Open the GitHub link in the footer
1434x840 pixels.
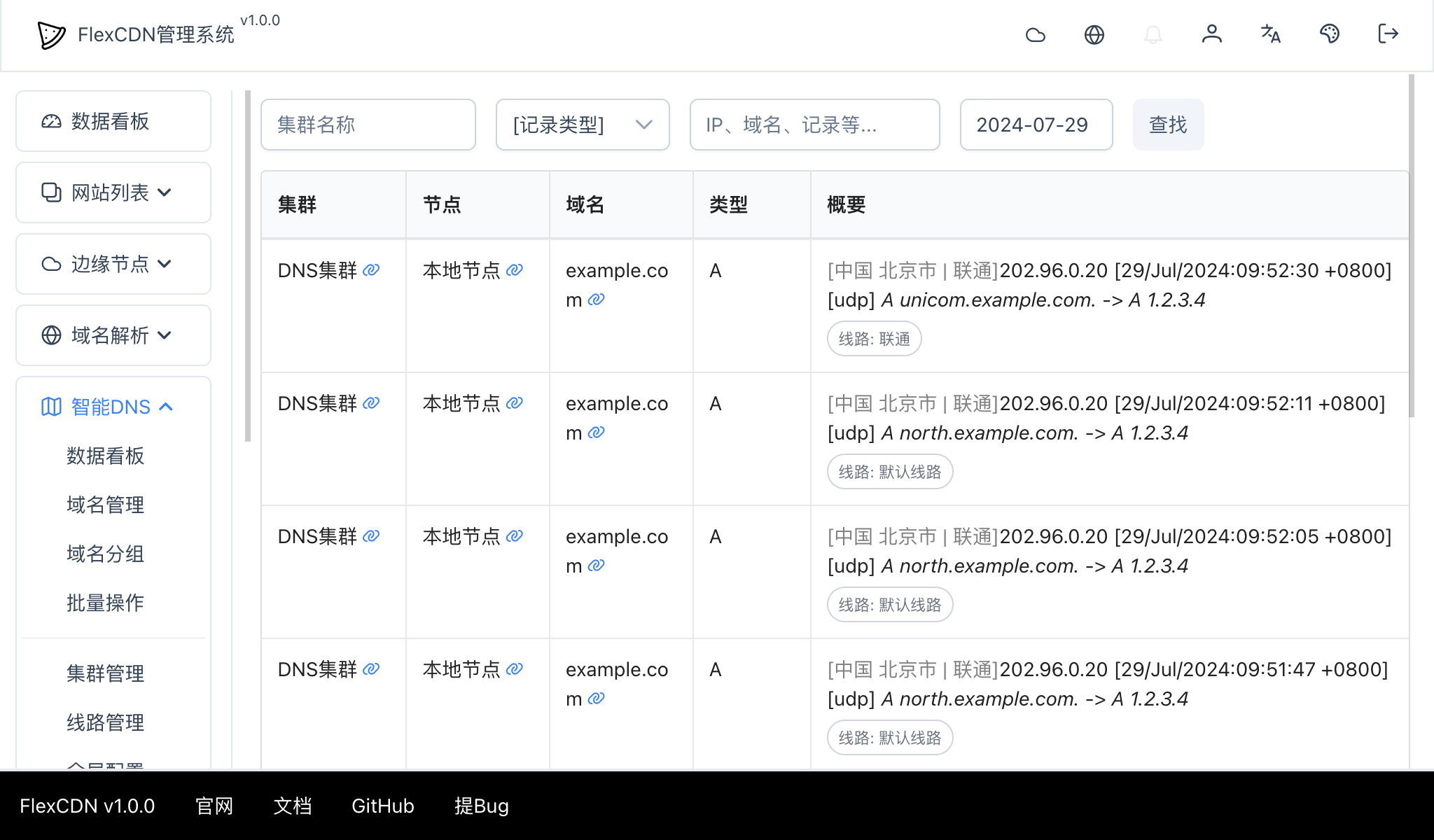pos(382,806)
